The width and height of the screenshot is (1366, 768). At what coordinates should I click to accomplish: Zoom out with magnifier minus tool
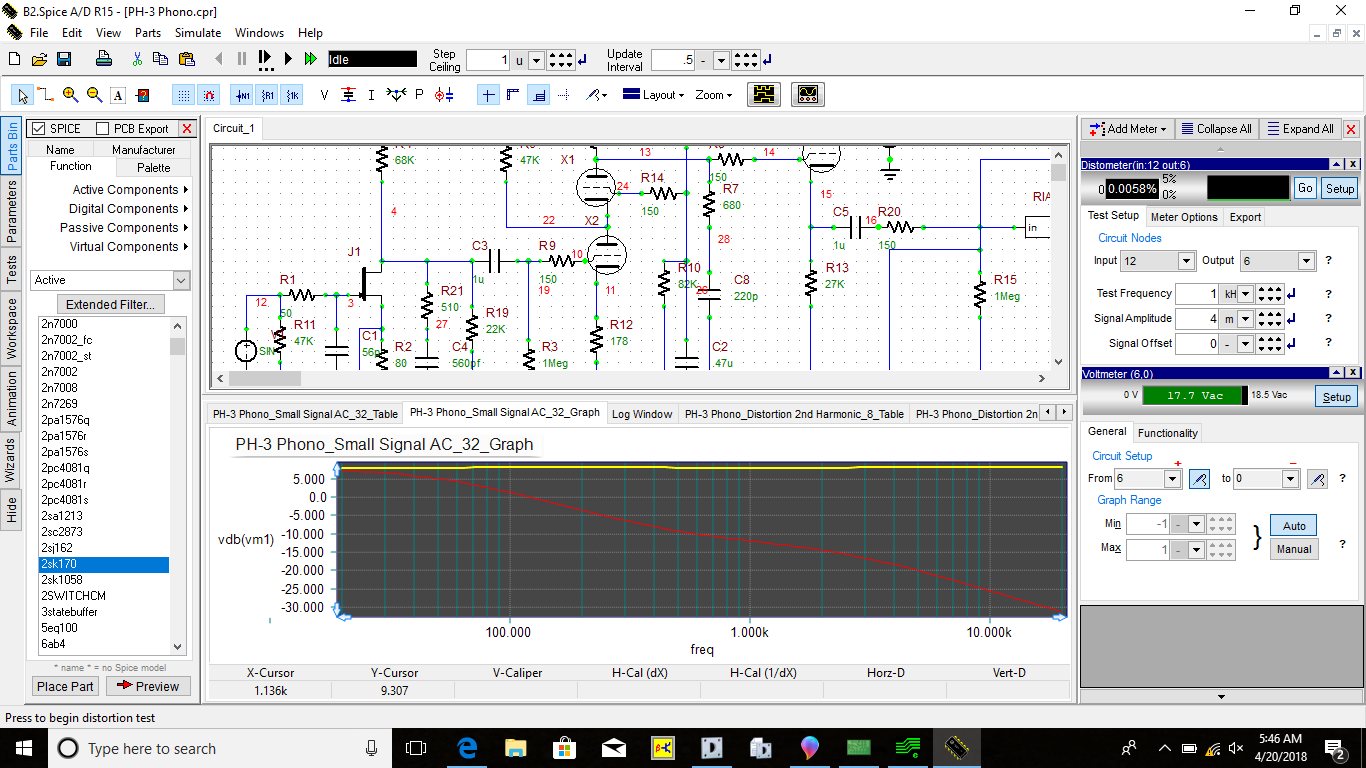94,95
